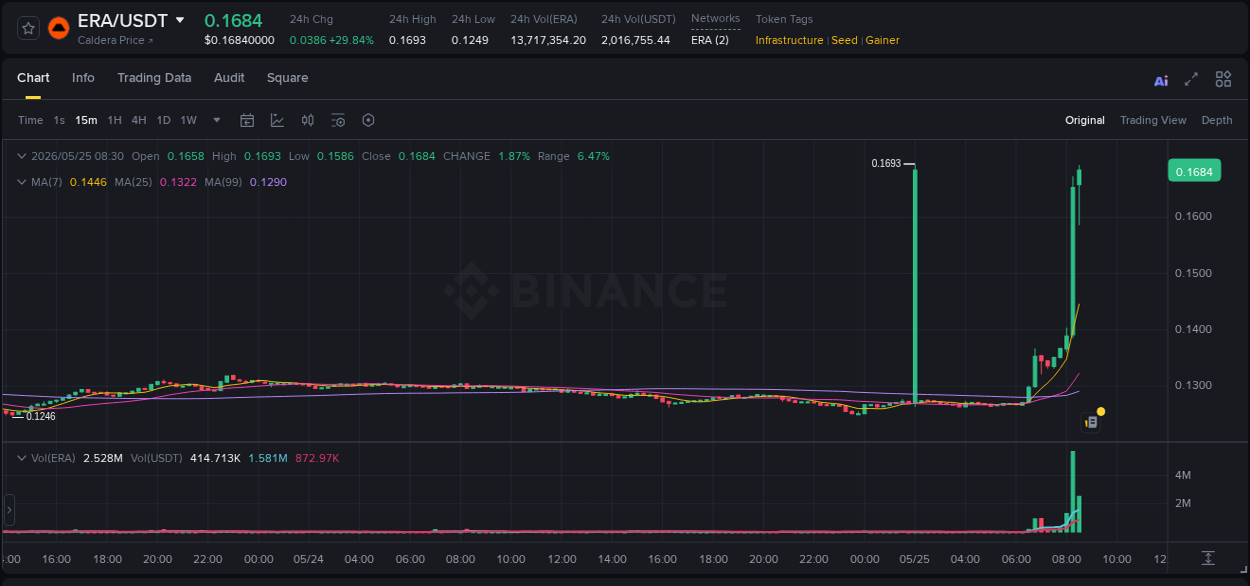Click the tall green volume bar
The image size is (1250, 586).
pyautogui.click(x=1073, y=492)
